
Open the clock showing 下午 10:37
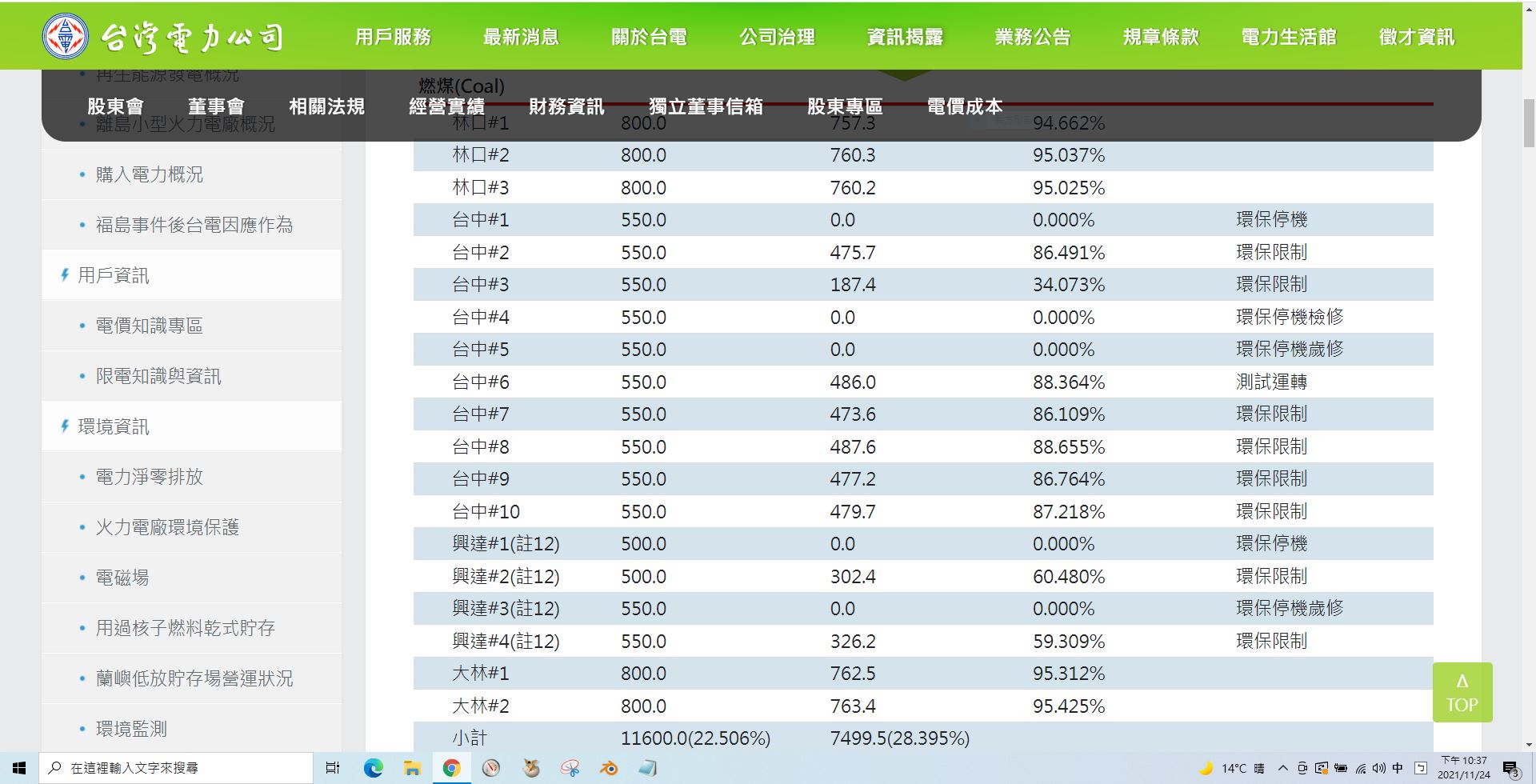coord(1463,768)
